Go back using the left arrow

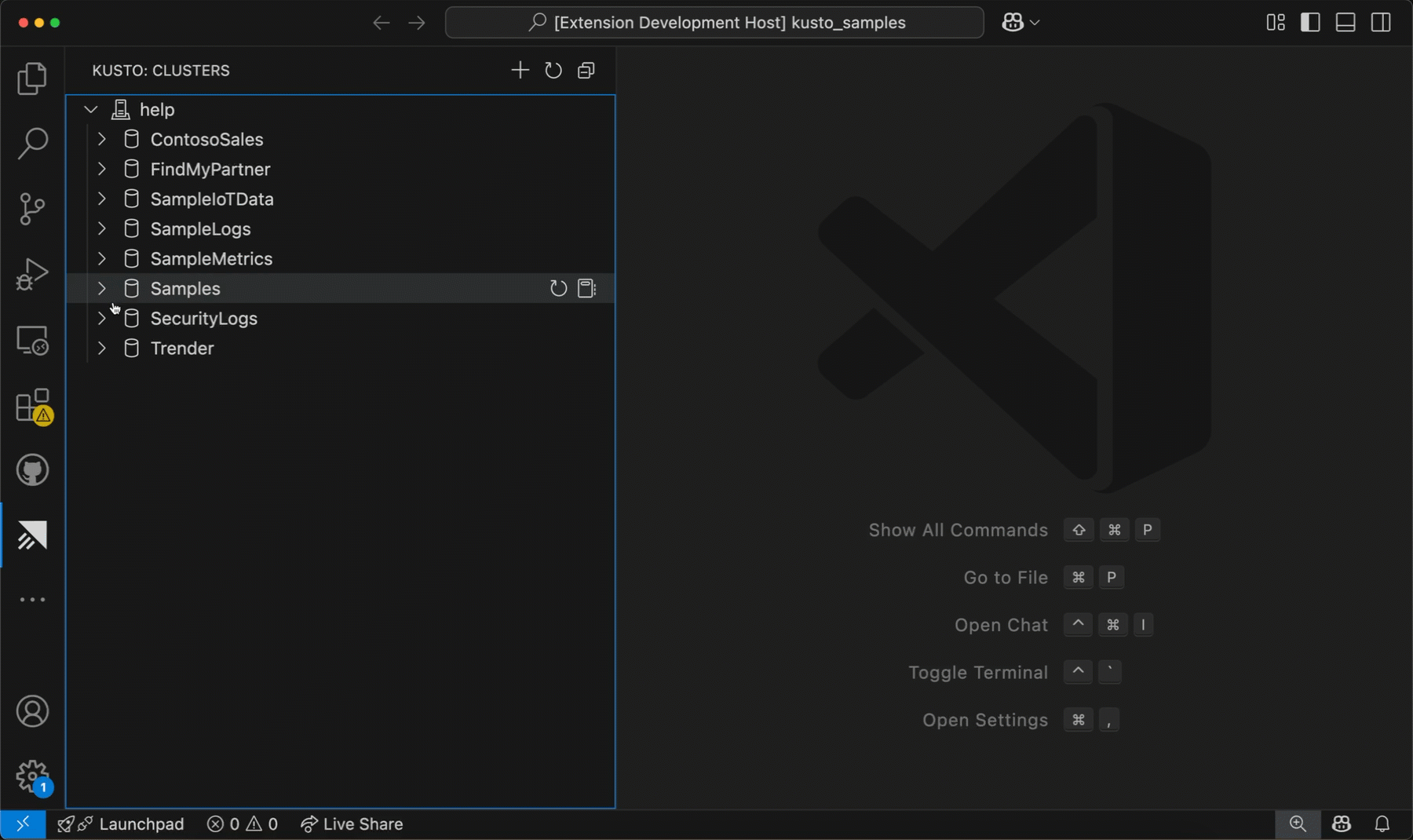(x=382, y=23)
